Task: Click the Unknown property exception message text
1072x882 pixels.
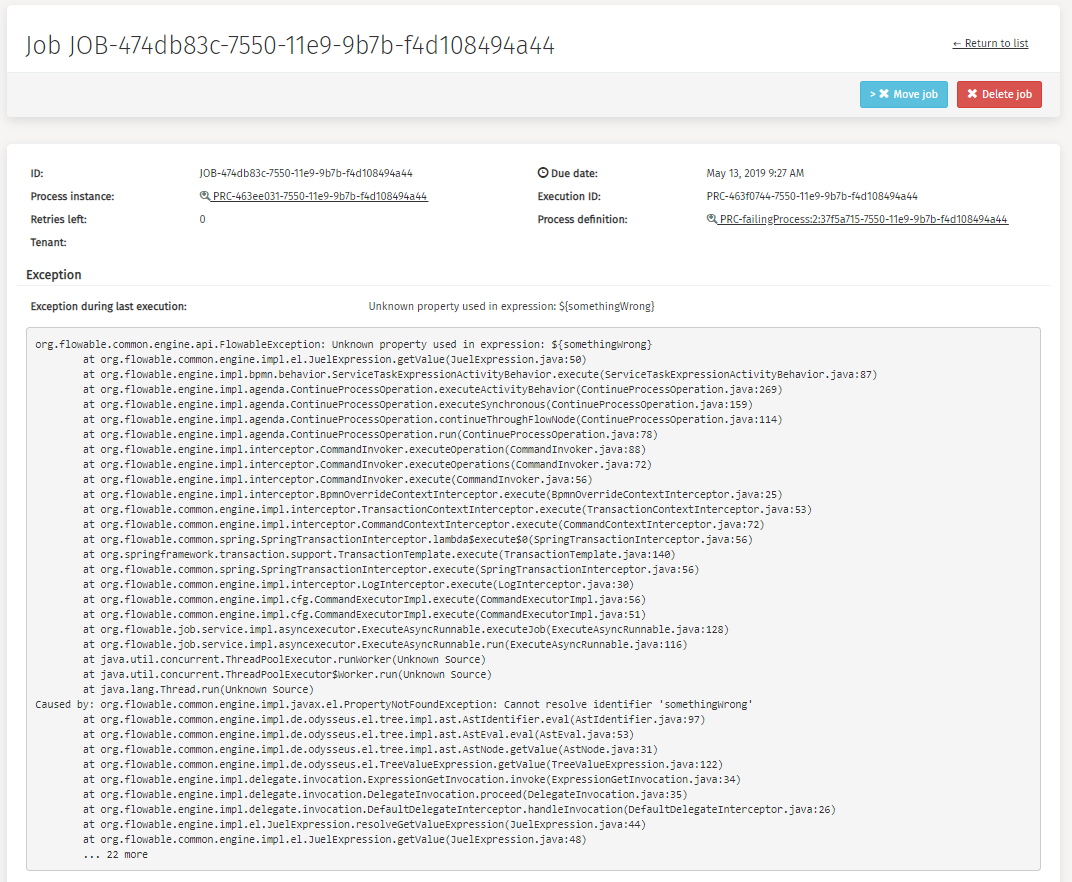Action: click(511, 306)
